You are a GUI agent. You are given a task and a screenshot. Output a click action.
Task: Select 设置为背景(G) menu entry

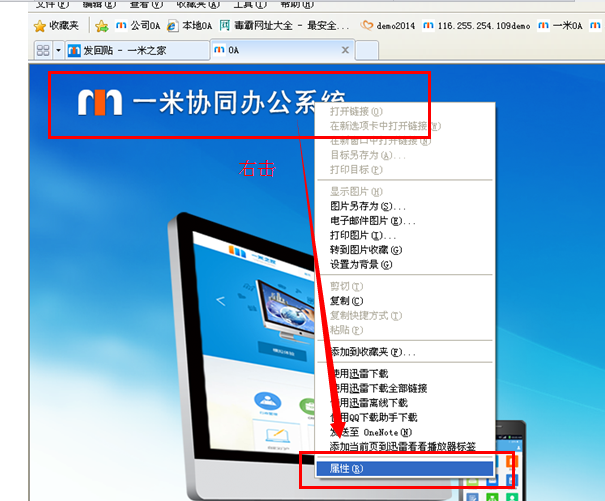405,264
